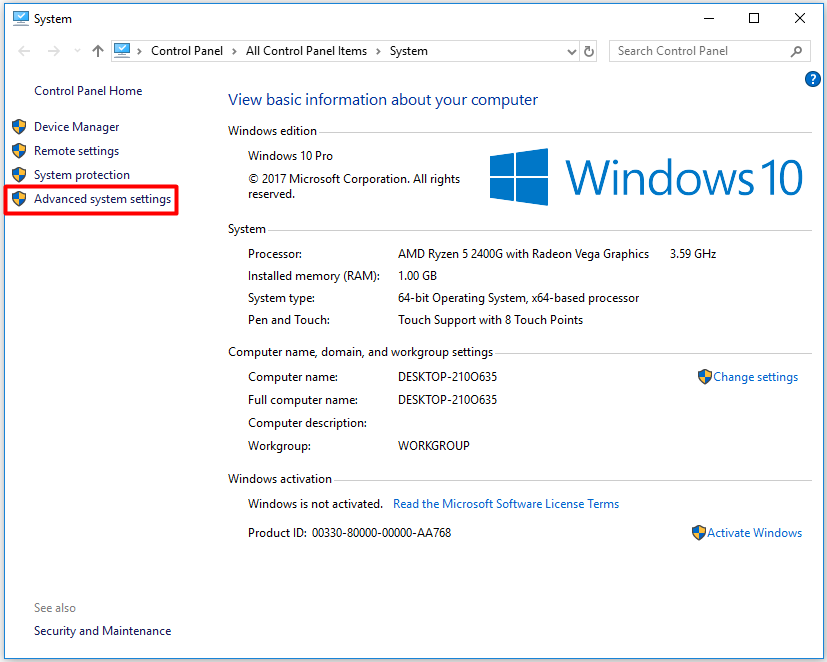The width and height of the screenshot is (827, 662).
Task: Click Change settings for computer name
Action: click(x=755, y=377)
